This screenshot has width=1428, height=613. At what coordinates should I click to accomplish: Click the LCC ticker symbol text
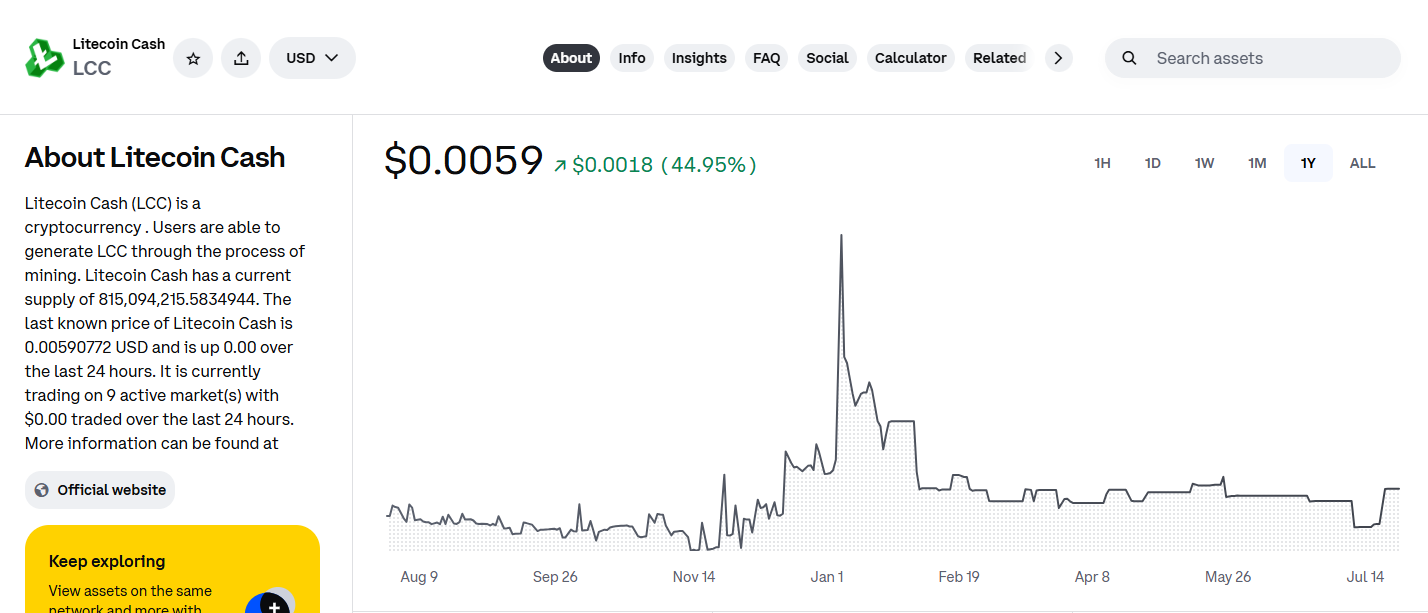tap(92, 69)
